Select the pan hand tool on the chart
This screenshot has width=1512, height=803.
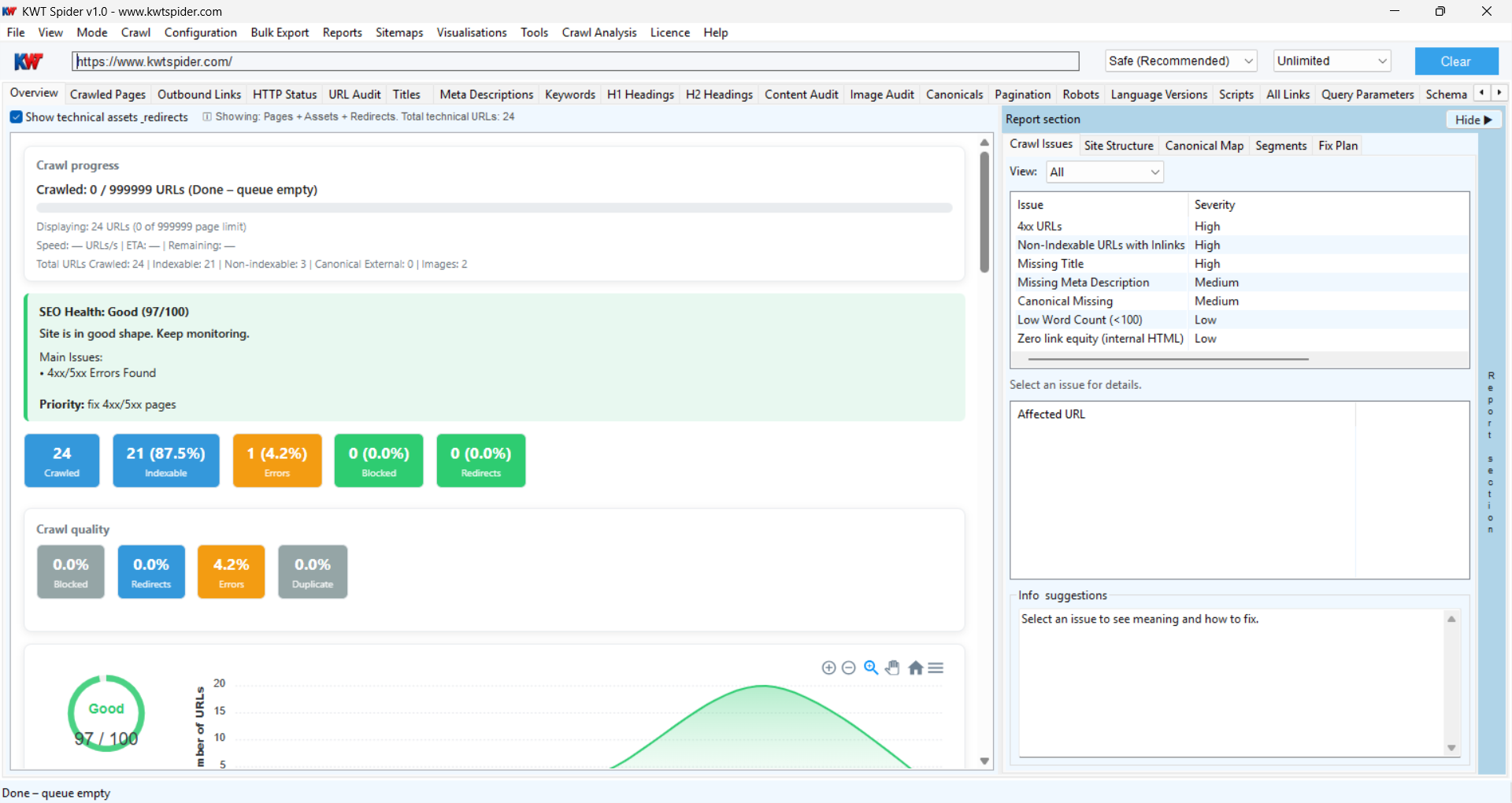[x=892, y=667]
